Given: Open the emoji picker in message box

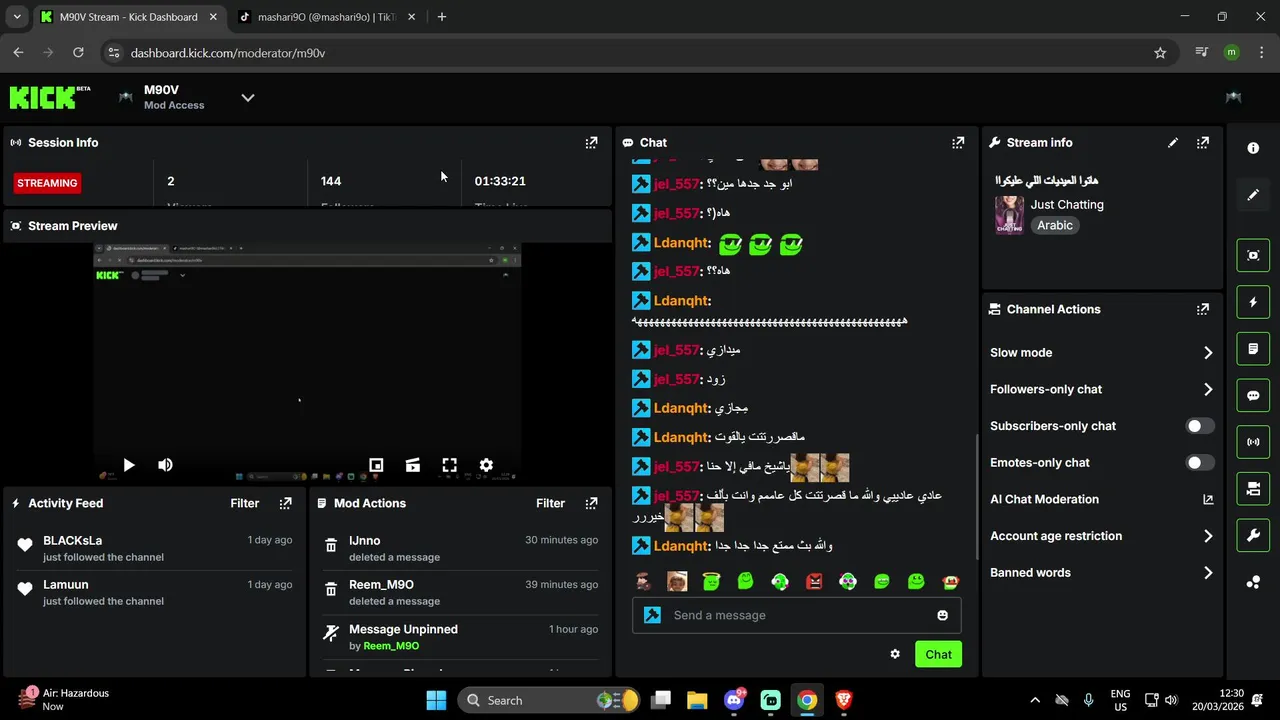Looking at the screenshot, I should [942, 615].
